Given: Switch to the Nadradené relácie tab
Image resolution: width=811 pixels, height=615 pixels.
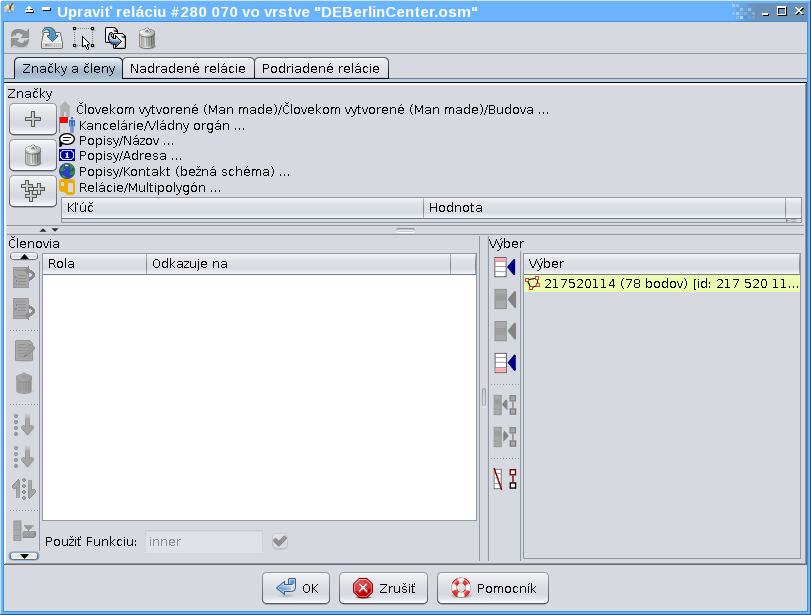Looking at the screenshot, I should click(x=188, y=69).
